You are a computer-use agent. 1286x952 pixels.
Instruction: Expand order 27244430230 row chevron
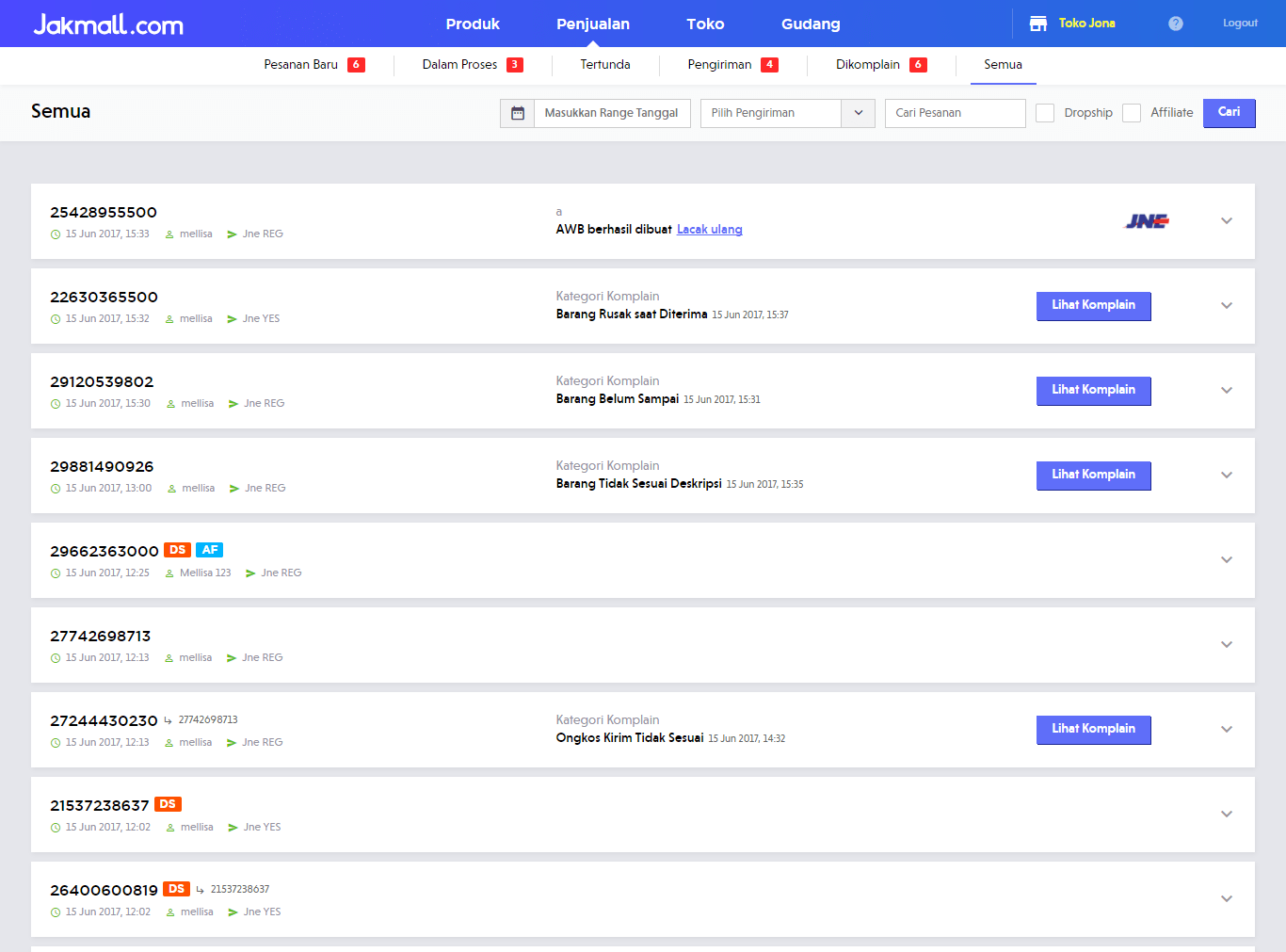click(1227, 730)
